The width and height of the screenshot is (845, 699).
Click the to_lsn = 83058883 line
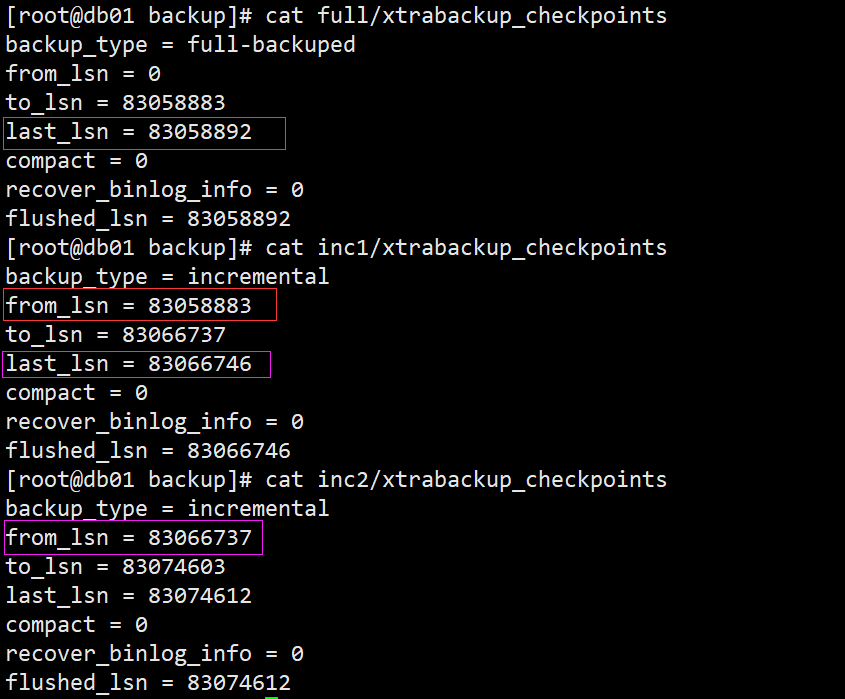[x=115, y=103]
